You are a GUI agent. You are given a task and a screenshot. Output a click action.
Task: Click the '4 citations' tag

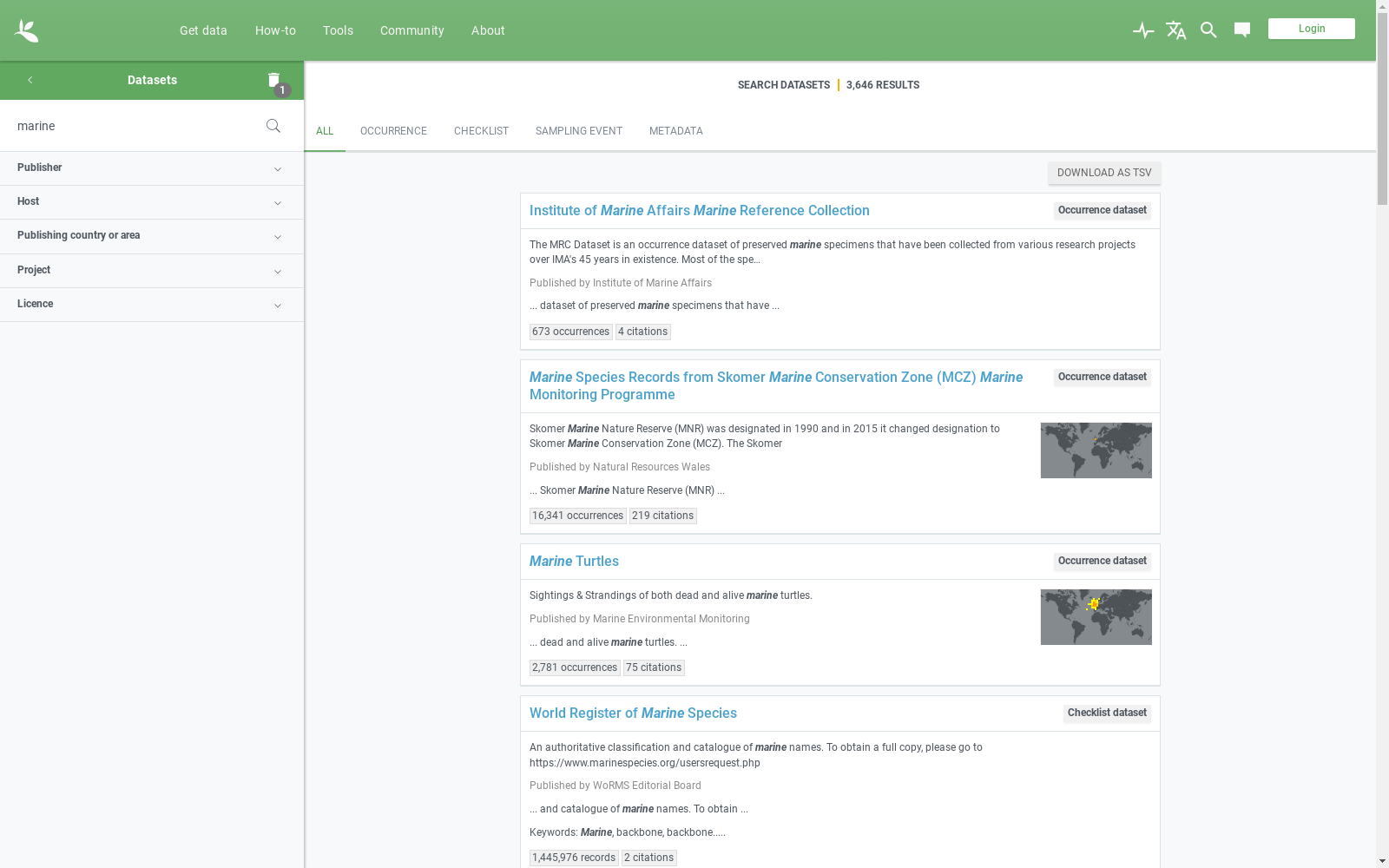(x=642, y=332)
